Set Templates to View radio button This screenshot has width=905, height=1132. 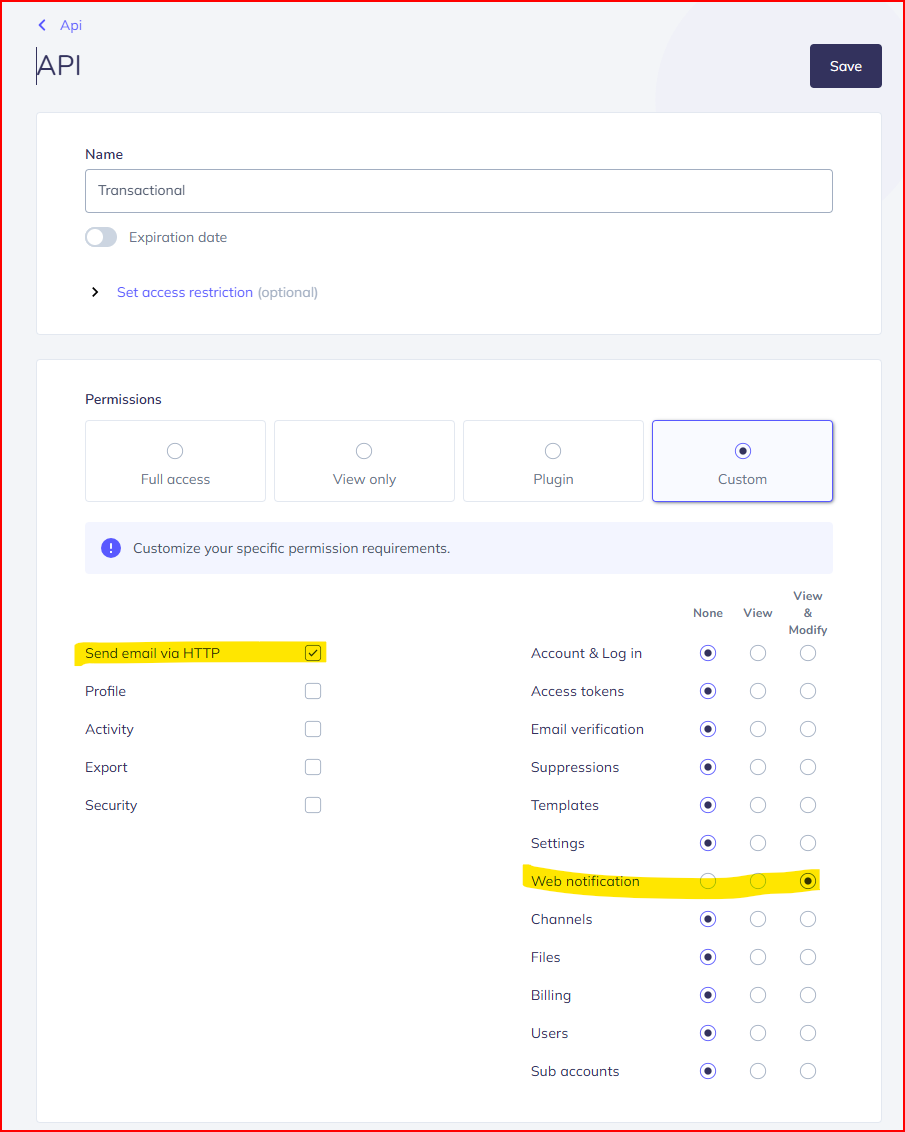(x=758, y=805)
